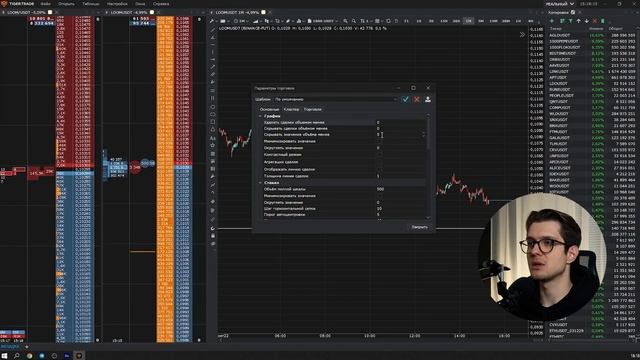The height and width of the screenshot is (360, 640).
Task: Select APTUSDT row in quotes list
Action: [x=592, y=78]
